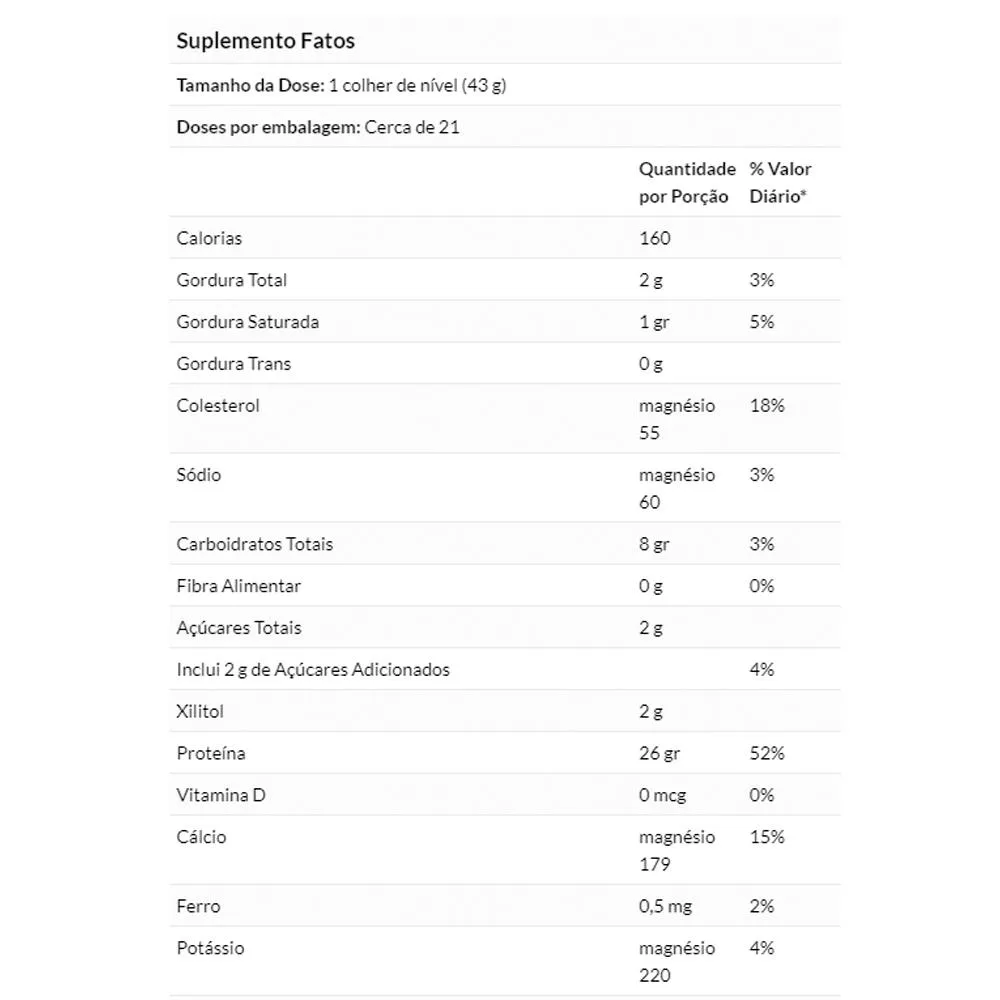Click the Colesterol 18% daily value
The height and width of the screenshot is (1000, 1000).
pyautogui.click(x=767, y=406)
